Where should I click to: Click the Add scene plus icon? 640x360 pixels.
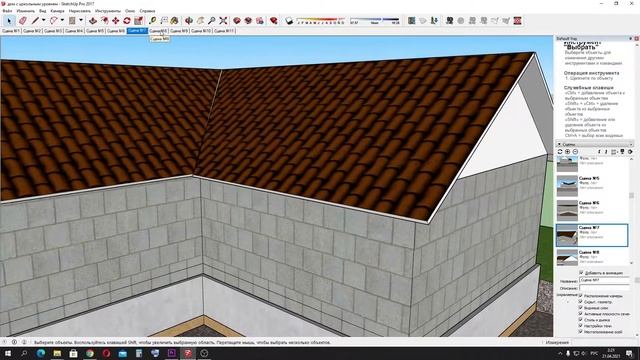pyautogui.click(x=568, y=152)
